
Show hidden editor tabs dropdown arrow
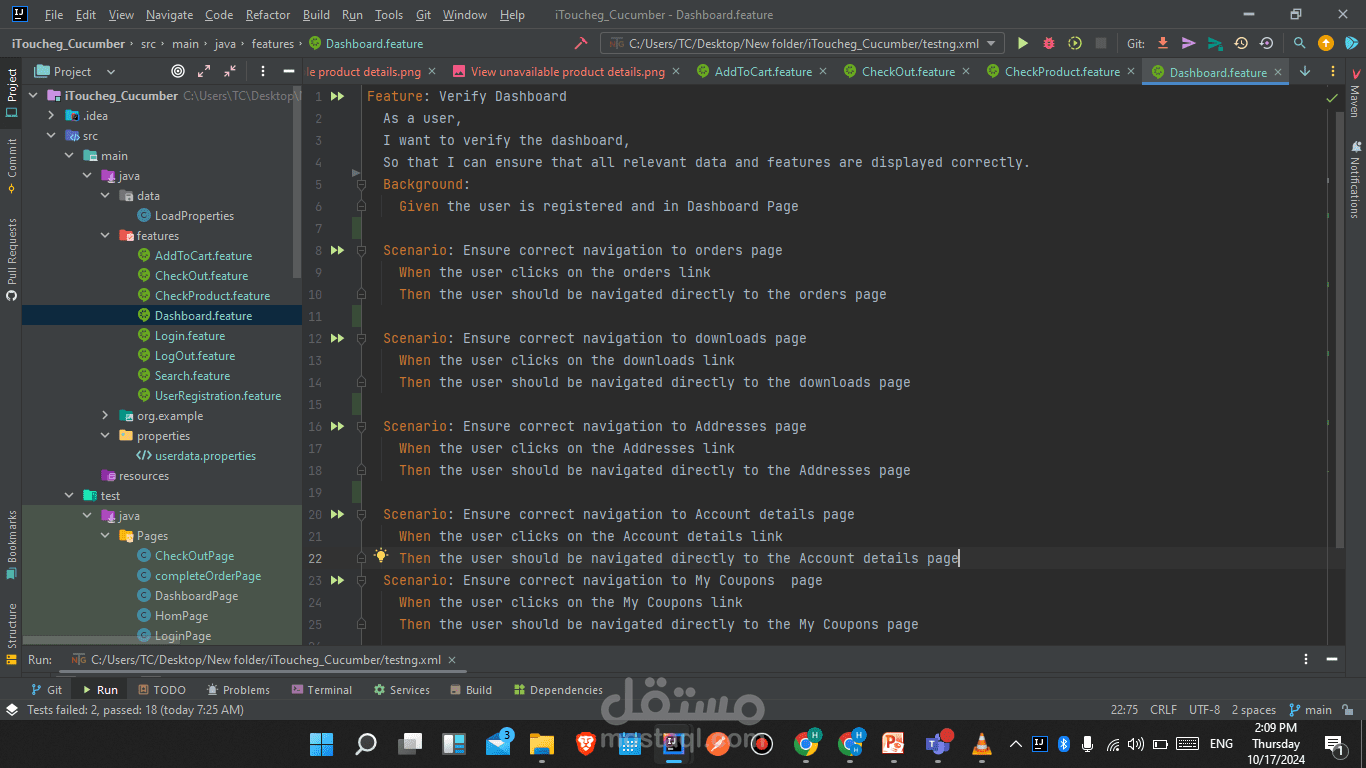pyautogui.click(x=1305, y=72)
